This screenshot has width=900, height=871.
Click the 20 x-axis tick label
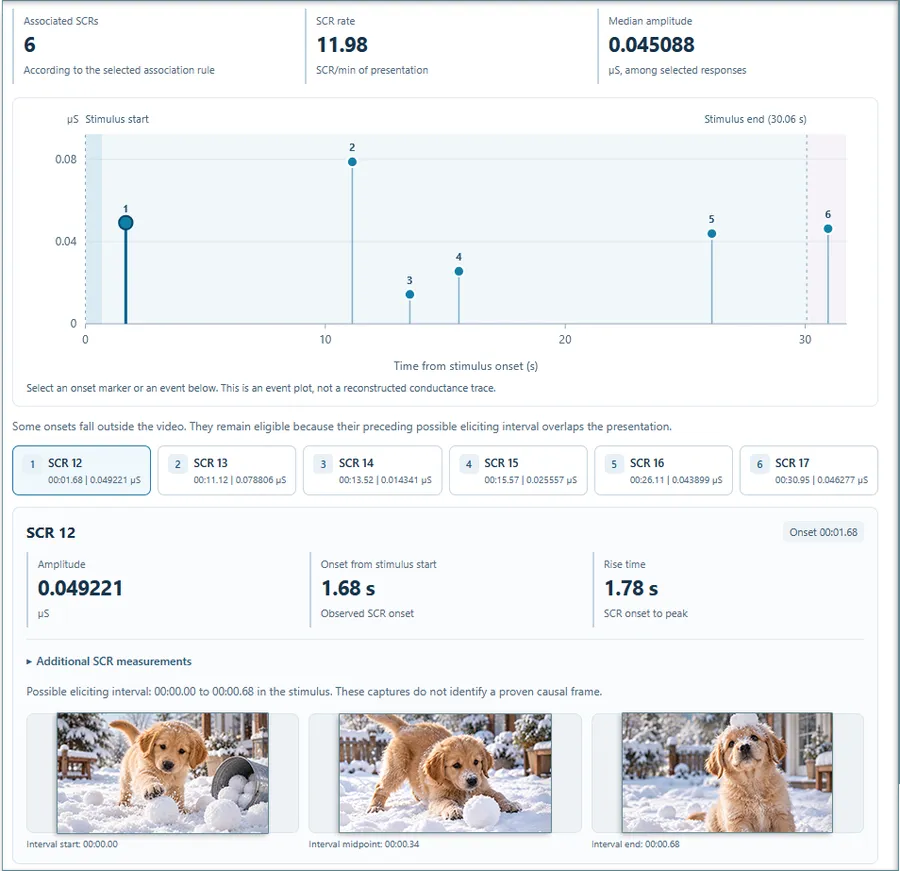(565, 339)
